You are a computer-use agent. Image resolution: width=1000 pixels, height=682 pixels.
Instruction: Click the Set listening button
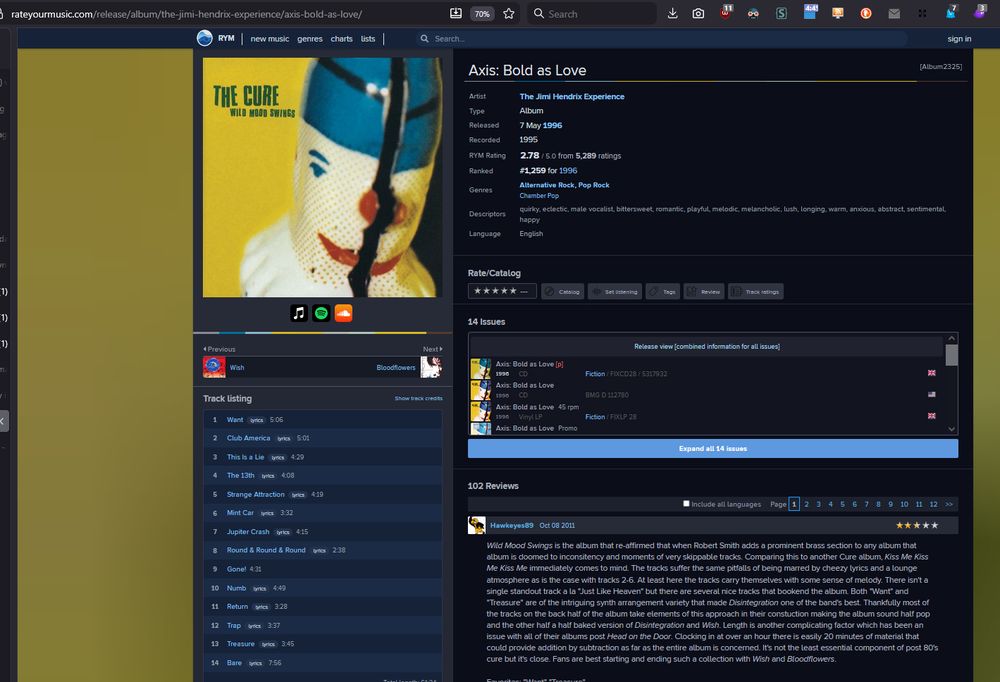tap(615, 292)
